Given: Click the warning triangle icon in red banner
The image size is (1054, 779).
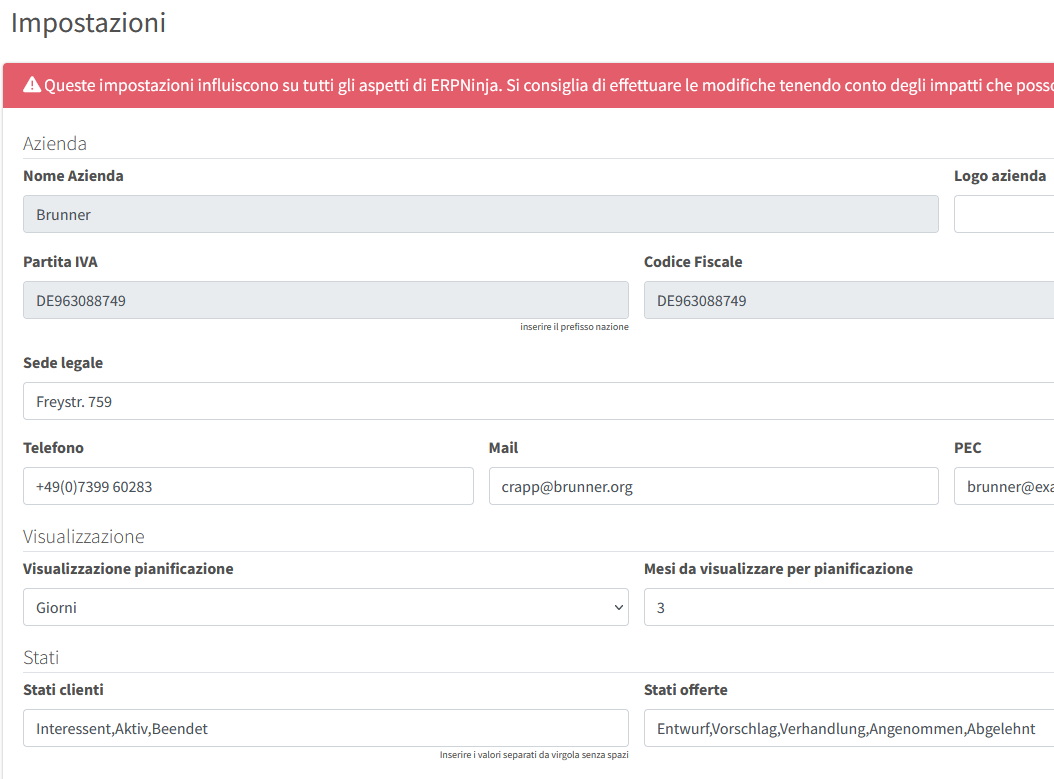Looking at the screenshot, I should [32, 85].
